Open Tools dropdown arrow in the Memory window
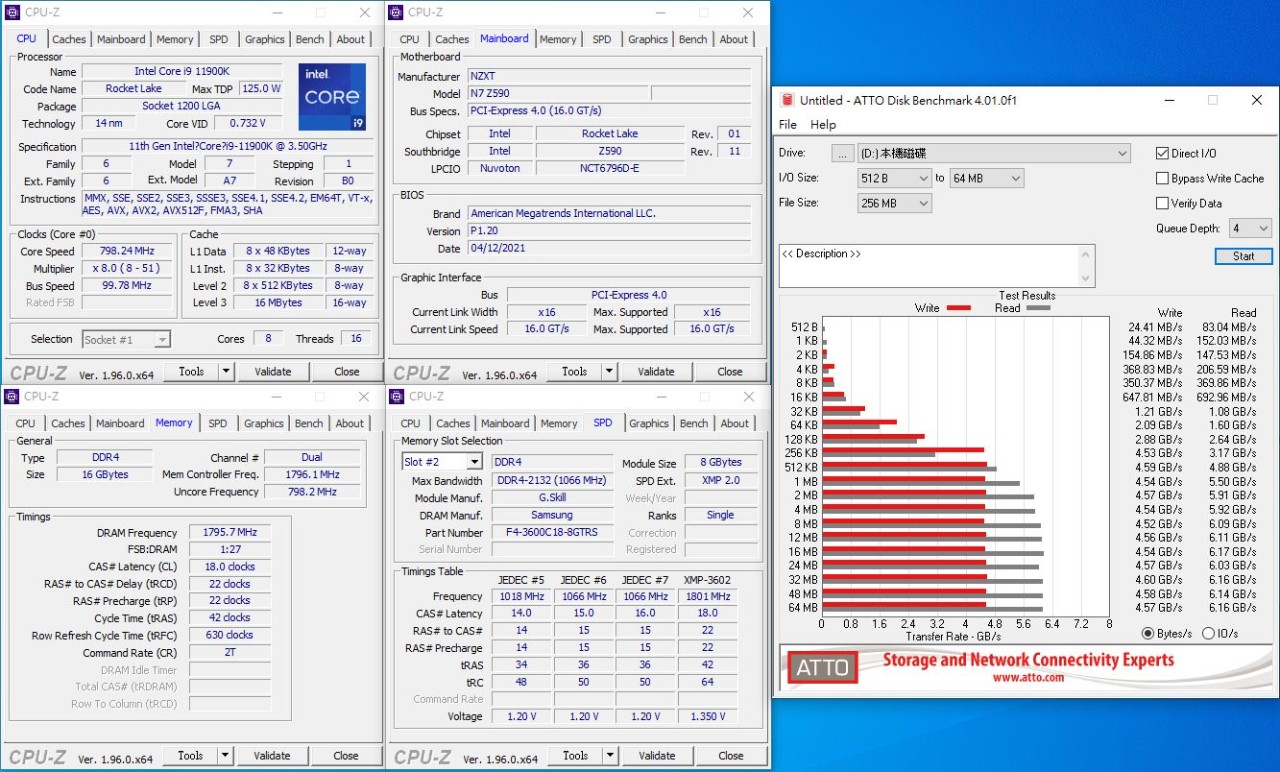Image resolution: width=1280 pixels, height=772 pixels. coord(225,755)
